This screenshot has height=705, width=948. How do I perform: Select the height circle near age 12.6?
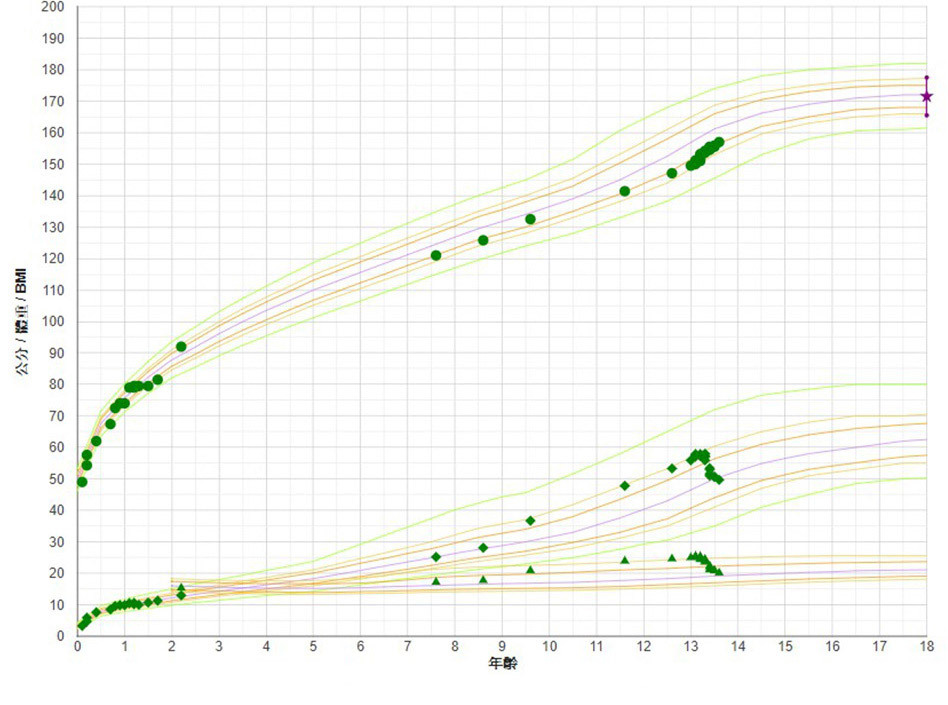(672, 173)
